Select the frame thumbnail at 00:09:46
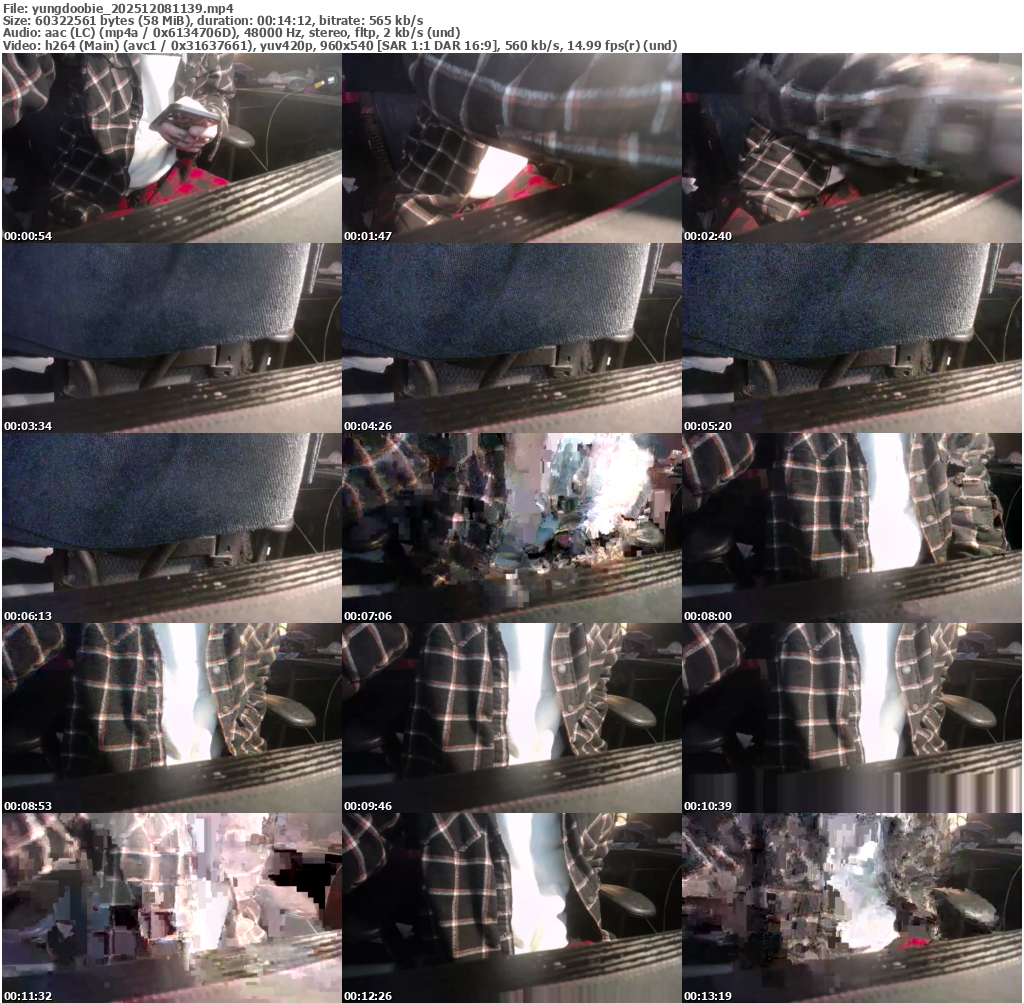This screenshot has width=1024, height=1003. pyautogui.click(x=512, y=718)
